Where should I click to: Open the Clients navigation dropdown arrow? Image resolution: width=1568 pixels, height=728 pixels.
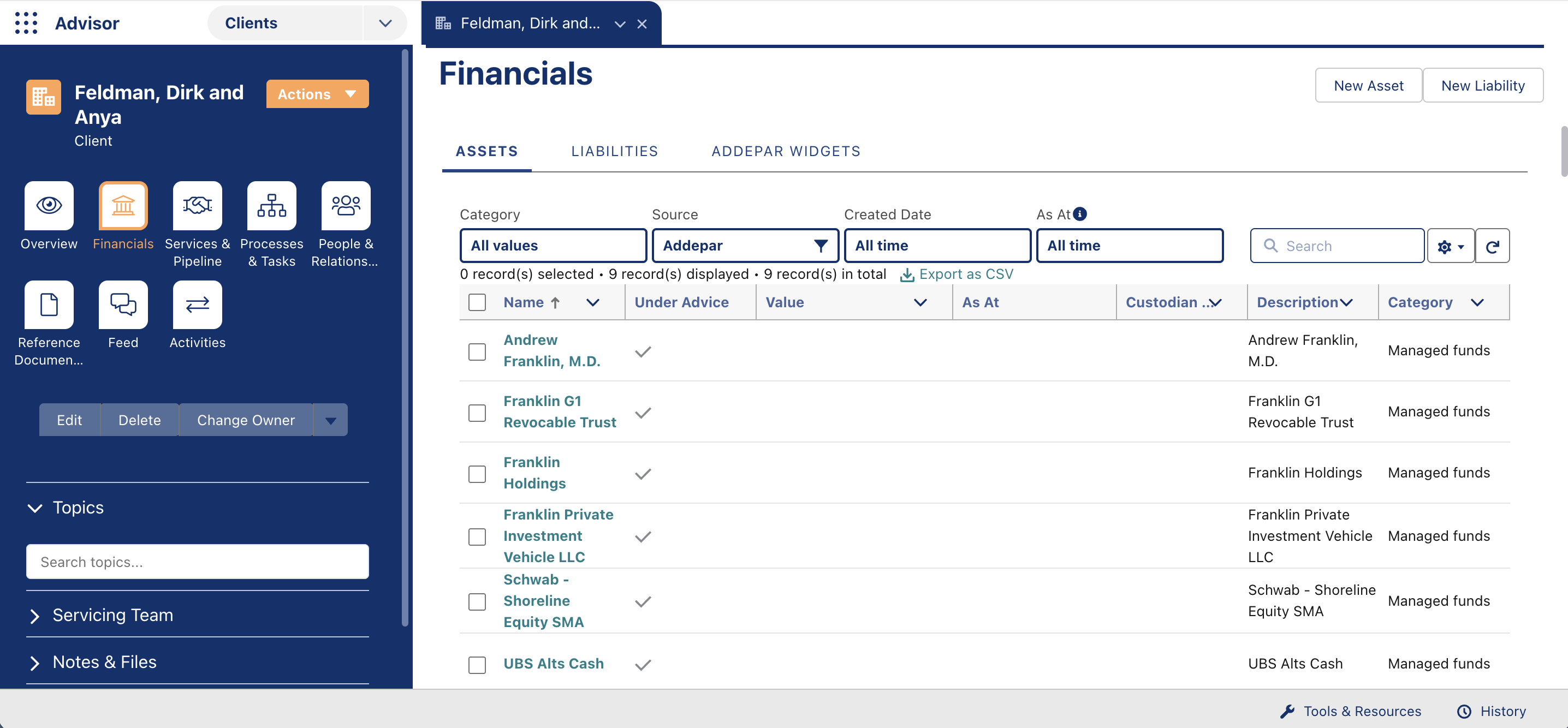pos(385,23)
